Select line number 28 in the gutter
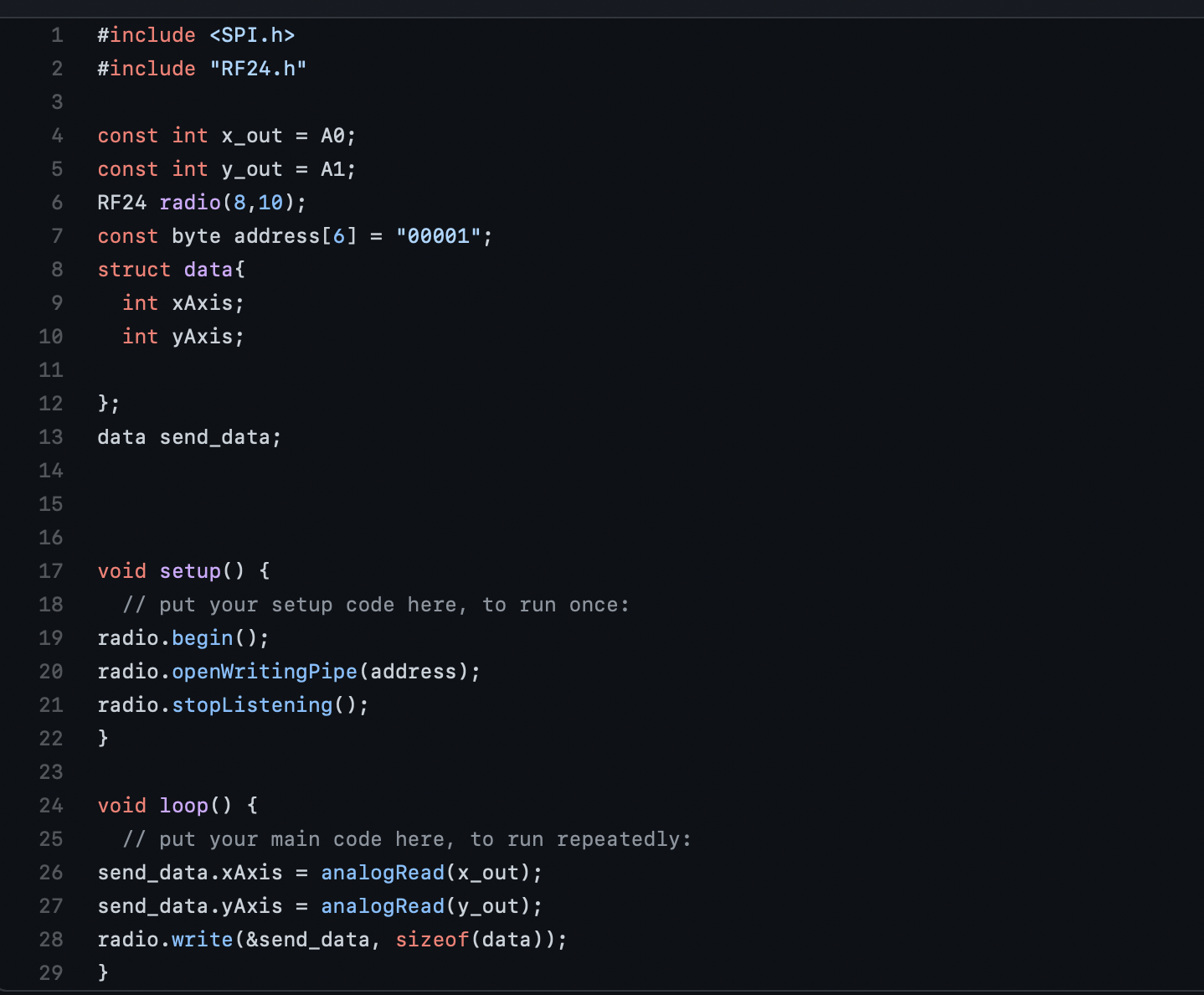 tap(51, 940)
